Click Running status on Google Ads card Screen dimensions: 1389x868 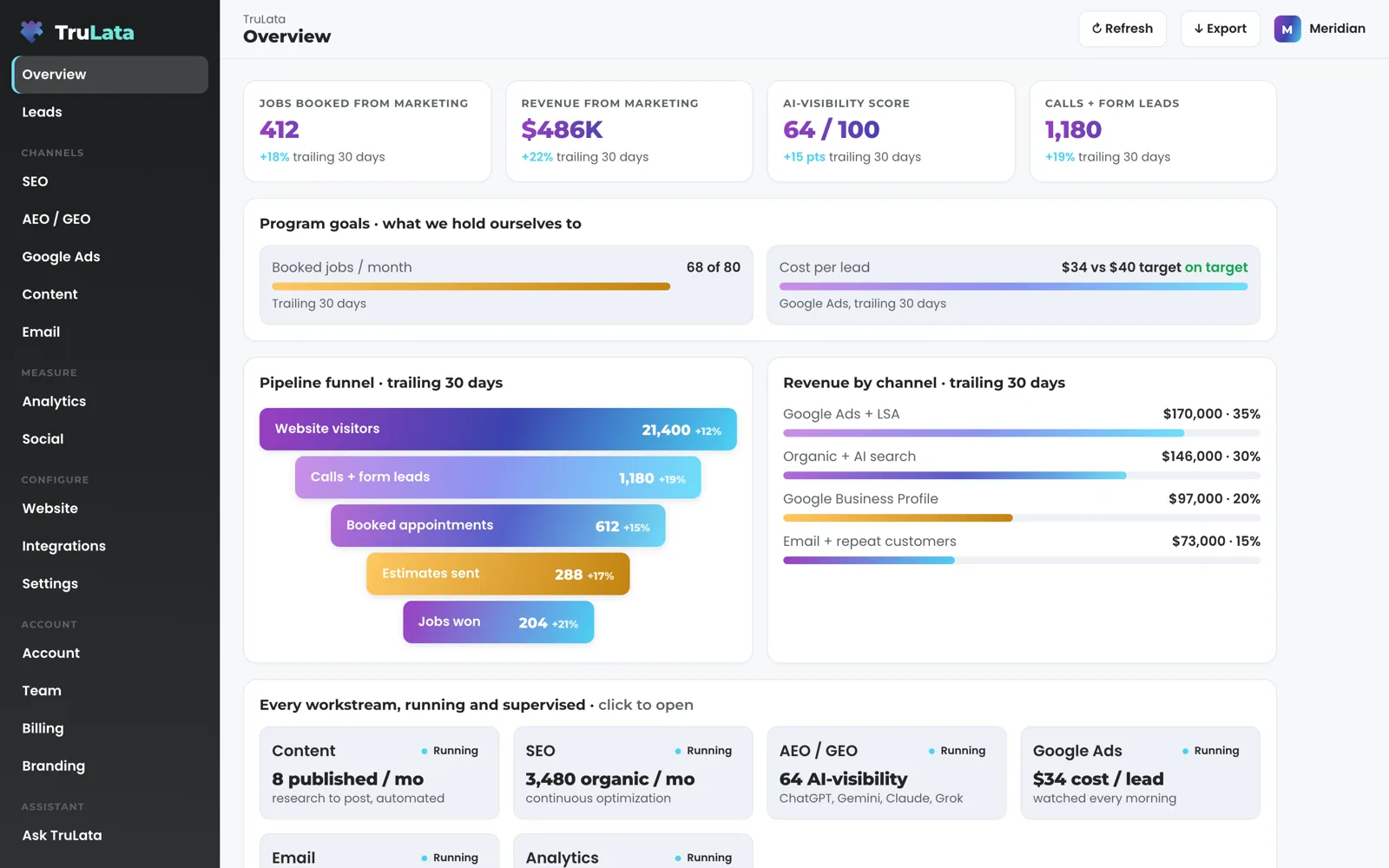1210,751
